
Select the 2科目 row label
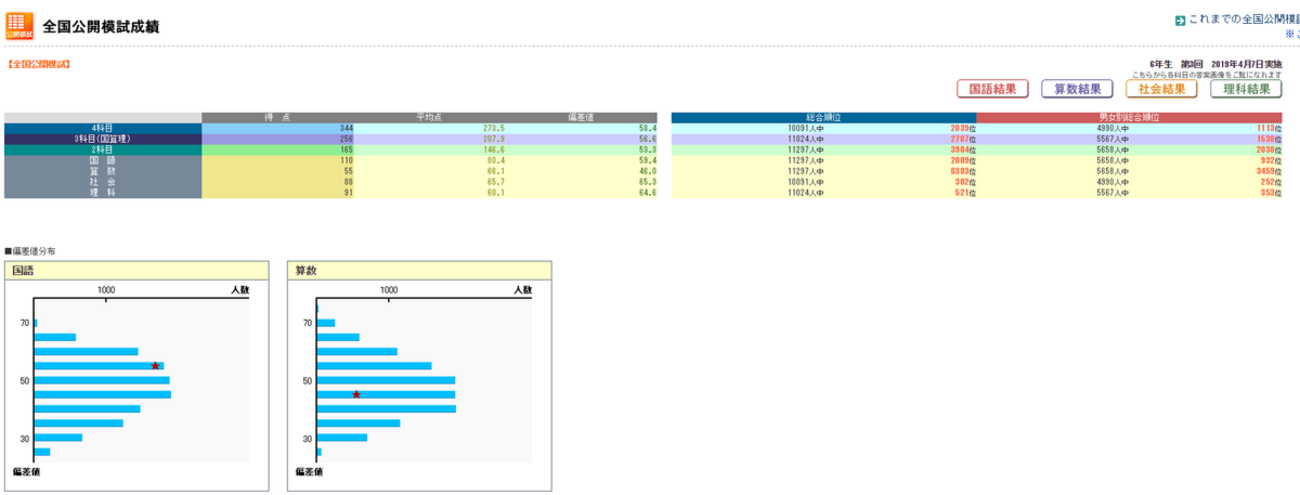[x=103, y=150]
